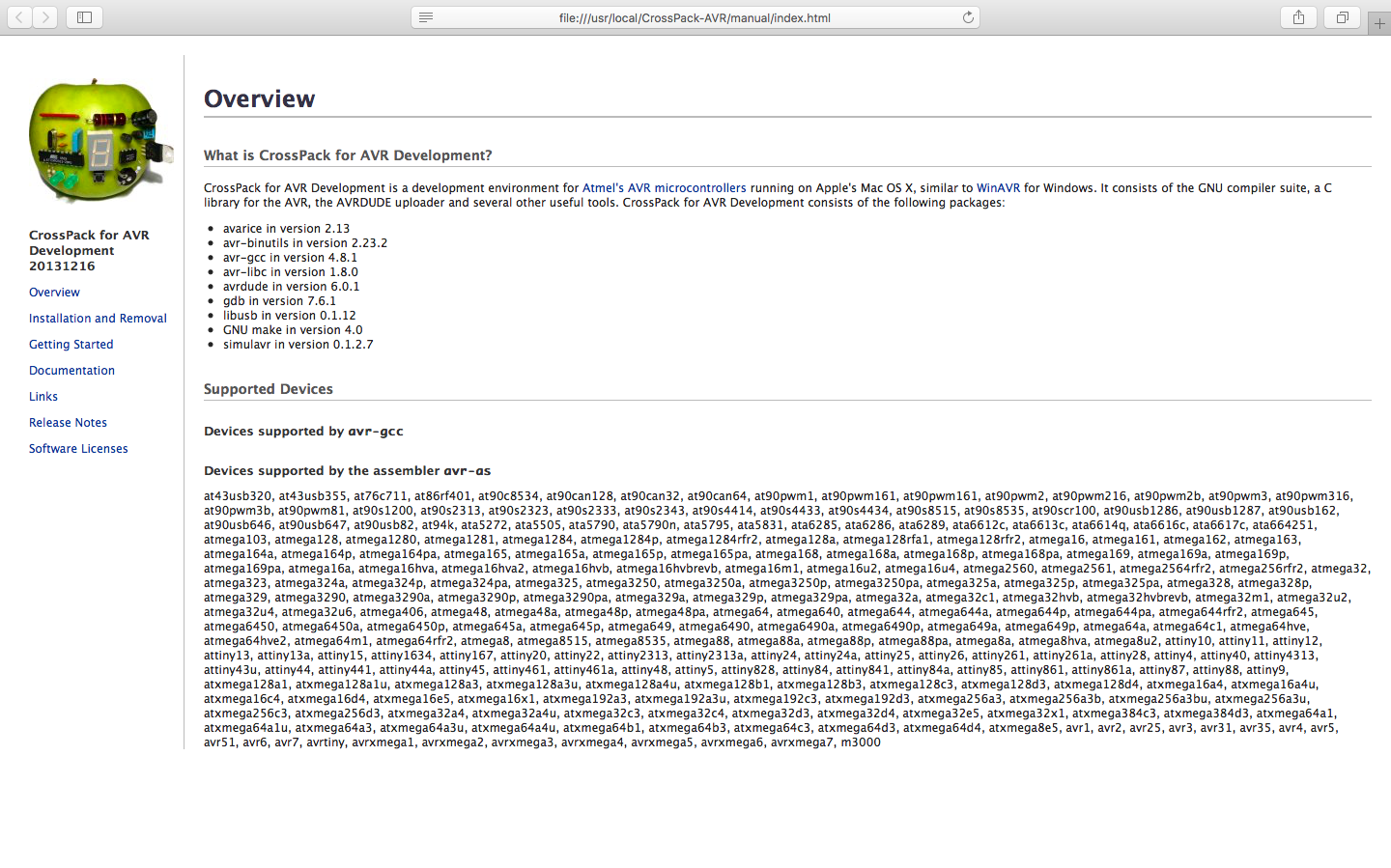The width and height of the screenshot is (1391, 868).
Task: Go forward with the Safari forward arrow
Action: coord(45,17)
